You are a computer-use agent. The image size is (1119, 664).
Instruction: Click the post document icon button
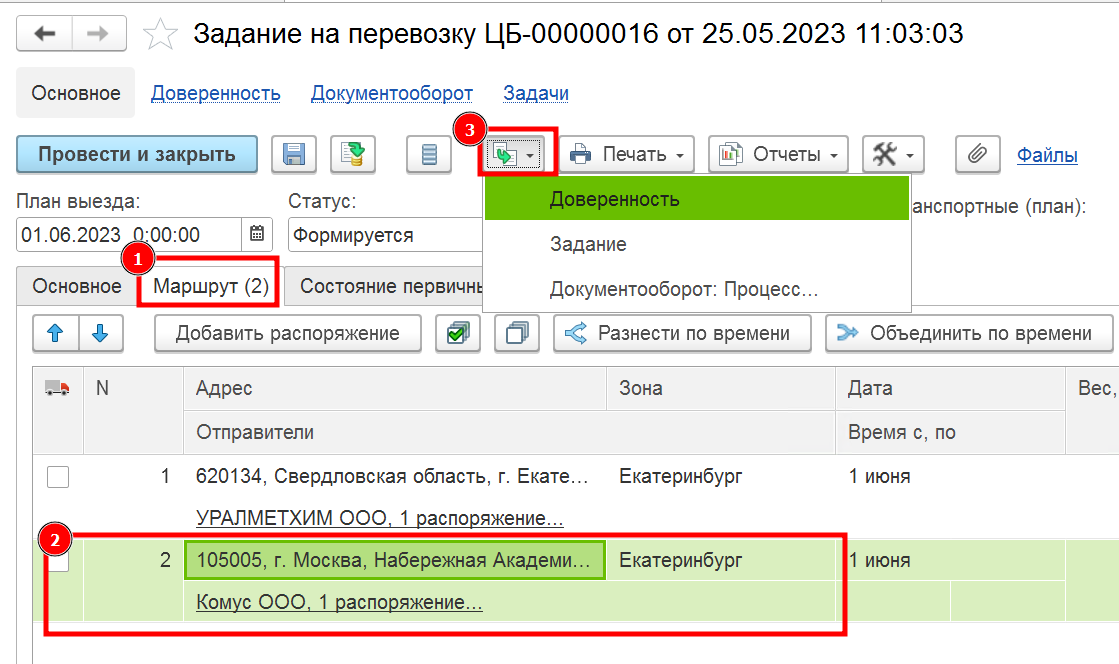[353, 154]
